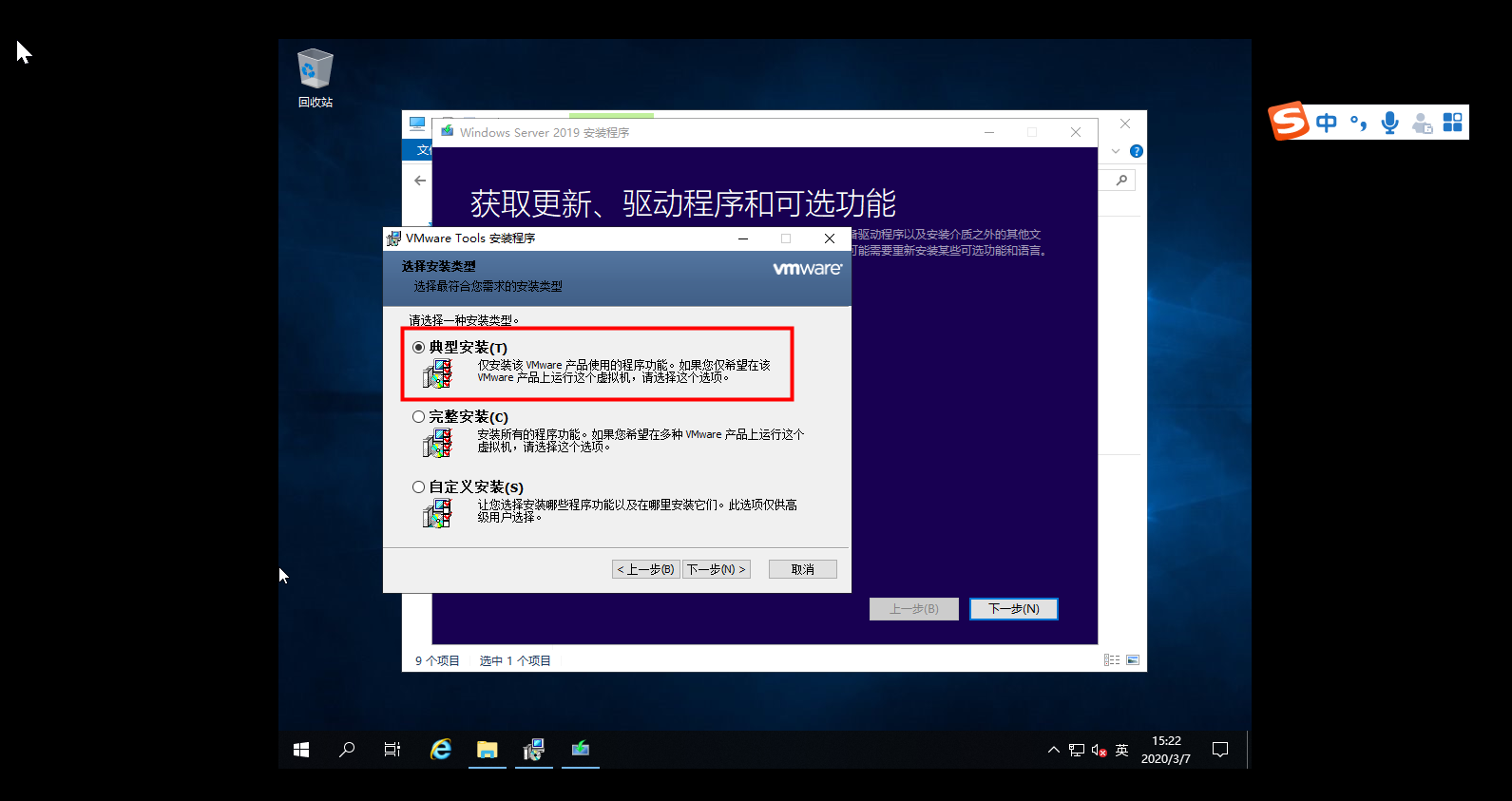Click the complete install package icon
Viewport: 1512px width, 801px height.
pos(437,443)
